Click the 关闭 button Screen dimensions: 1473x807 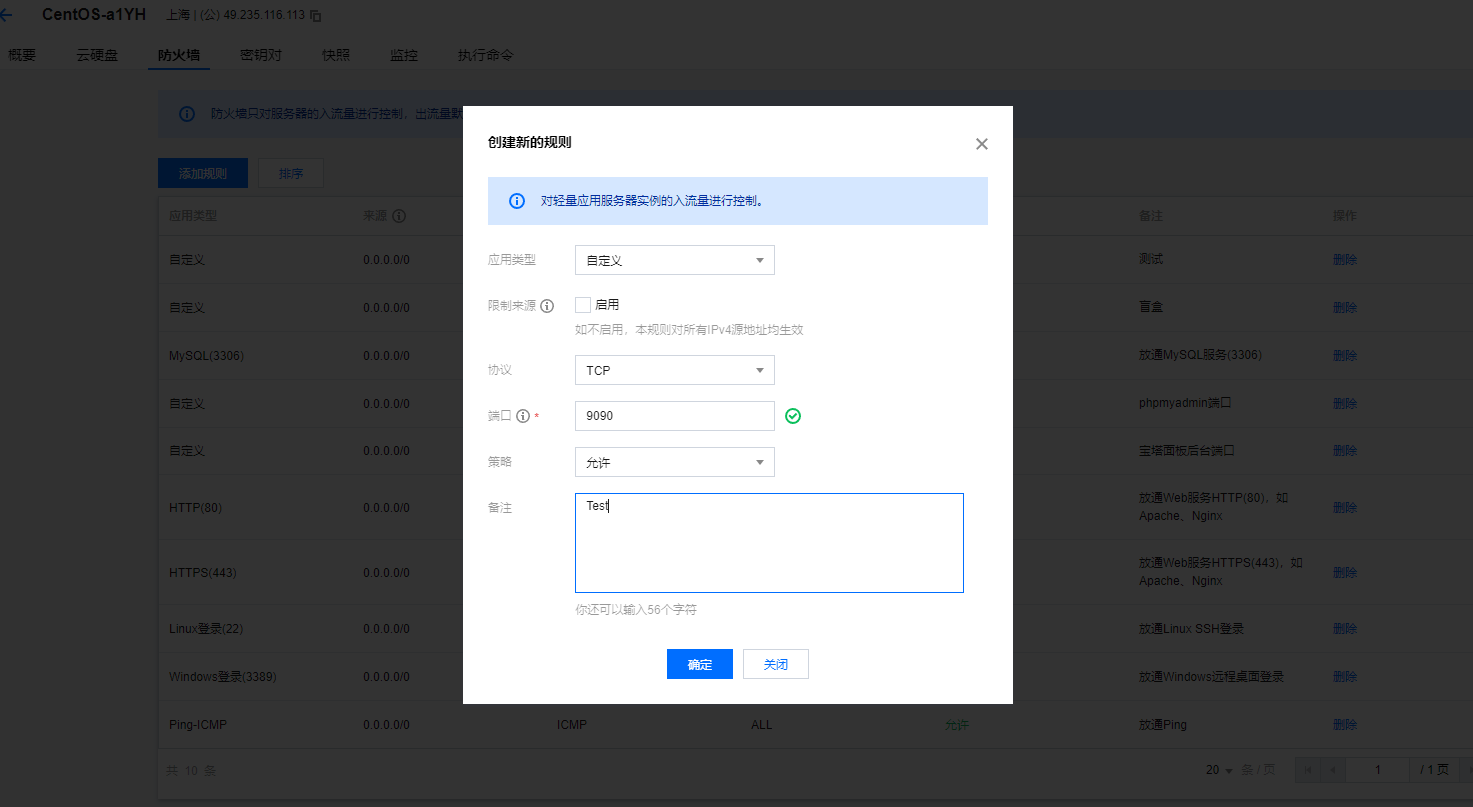(776, 664)
